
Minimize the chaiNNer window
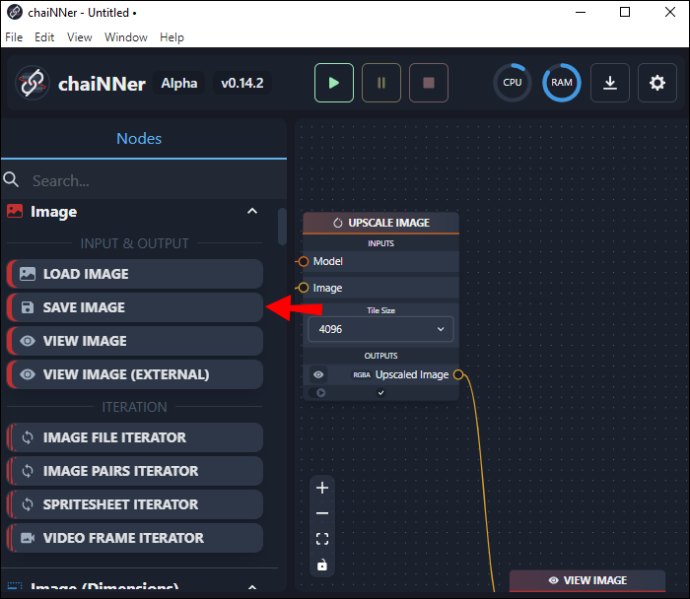pos(580,12)
